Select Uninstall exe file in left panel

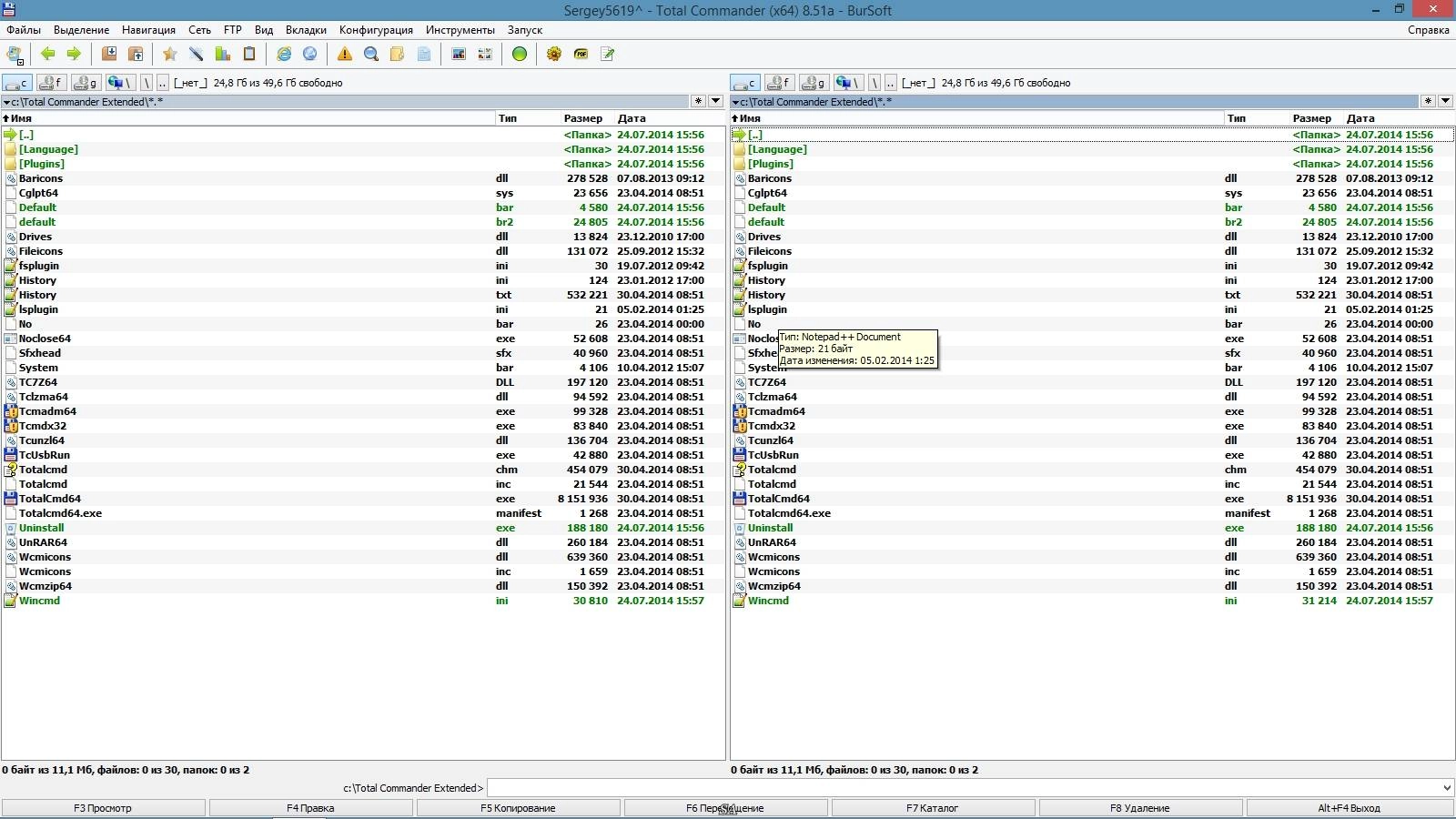[x=364, y=528]
